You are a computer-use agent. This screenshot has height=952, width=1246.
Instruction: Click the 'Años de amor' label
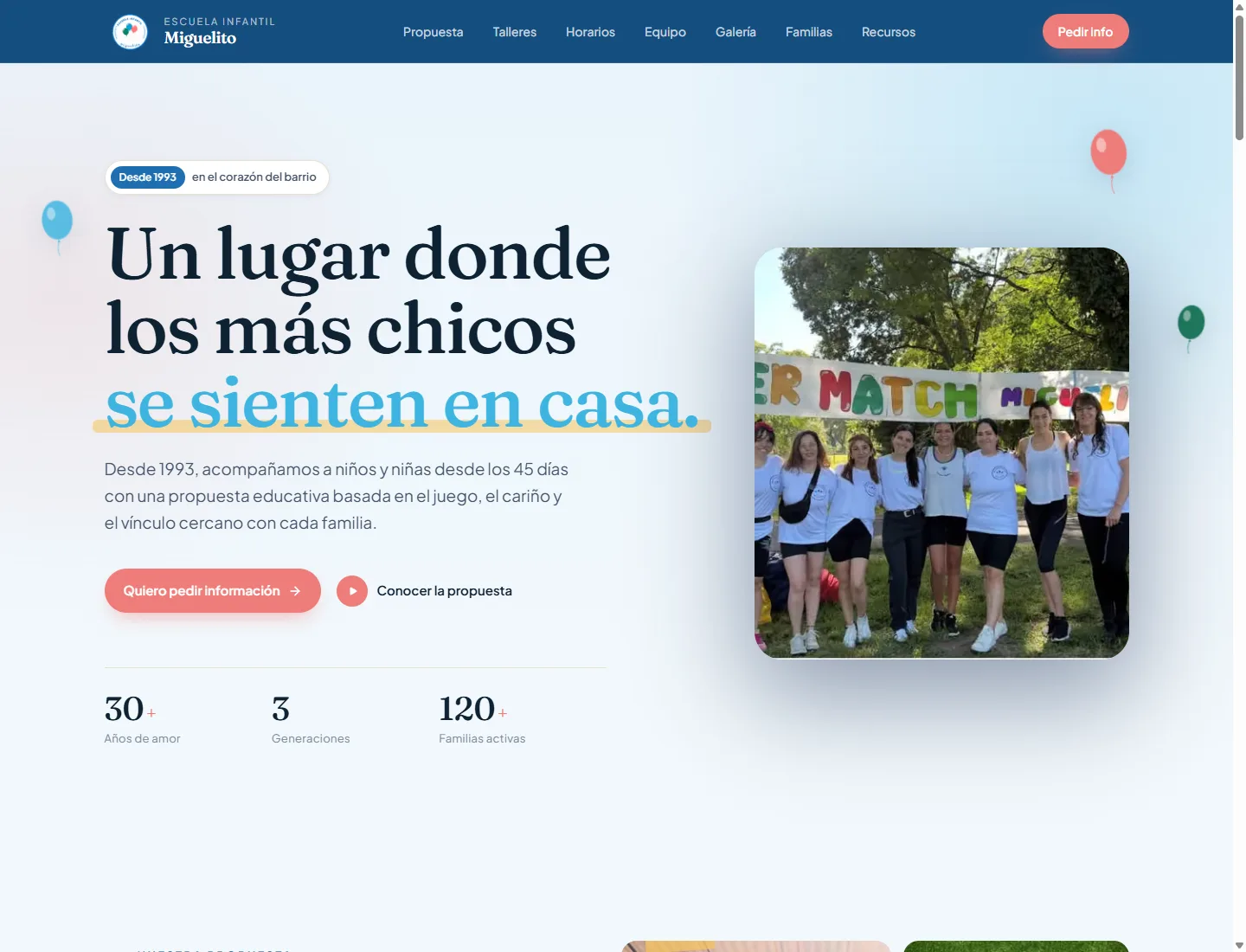[143, 739]
